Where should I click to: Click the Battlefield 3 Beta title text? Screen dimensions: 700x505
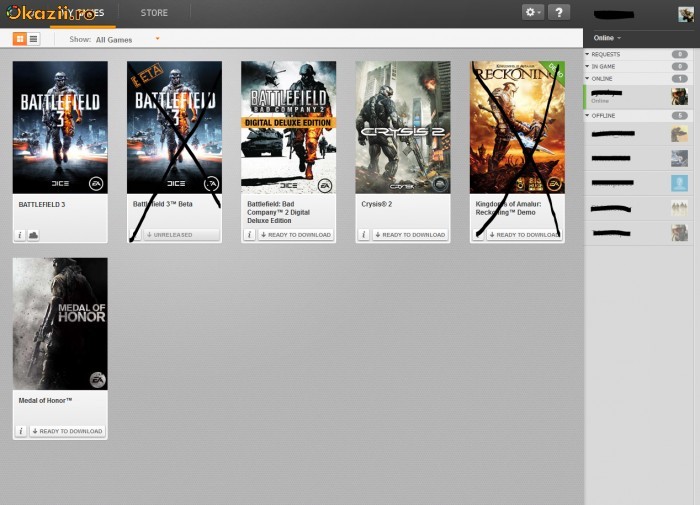(x=162, y=204)
